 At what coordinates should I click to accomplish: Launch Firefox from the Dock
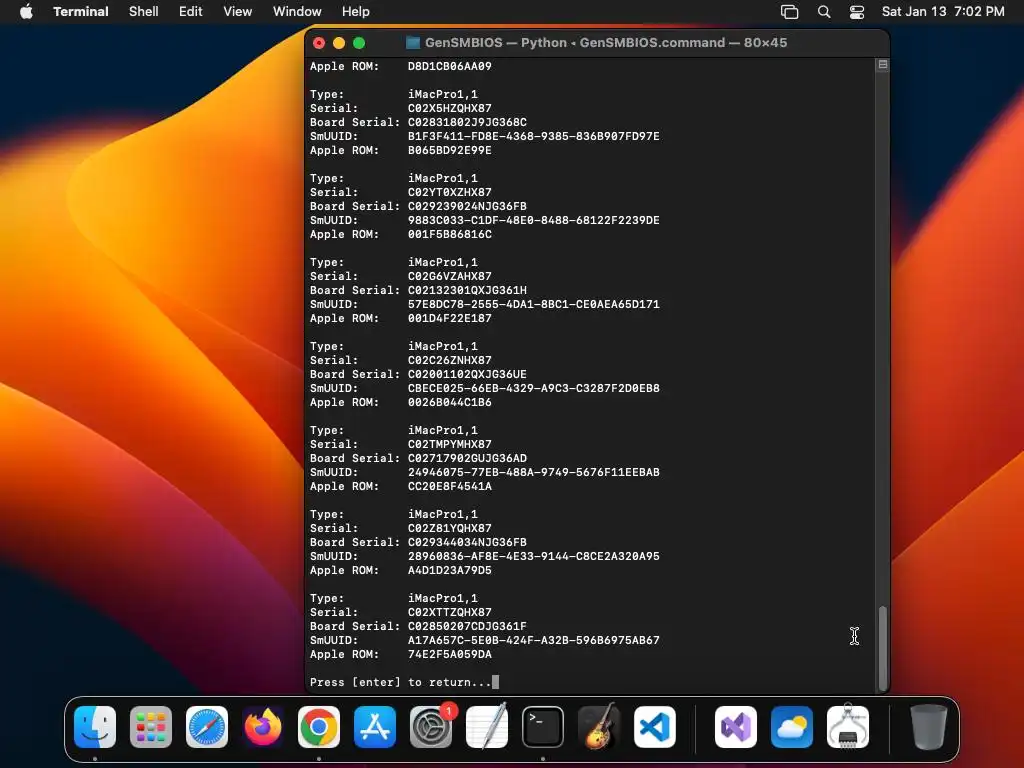click(x=263, y=727)
